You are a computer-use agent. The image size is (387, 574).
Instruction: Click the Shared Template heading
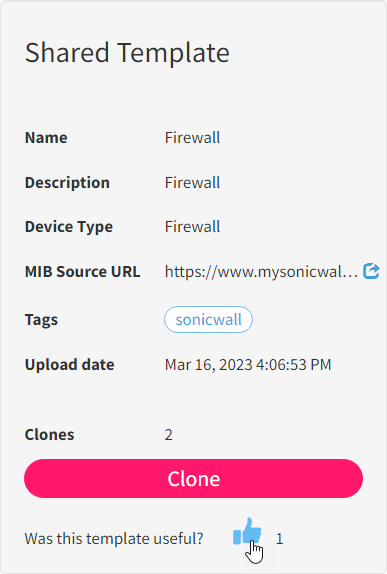(x=127, y=53)
